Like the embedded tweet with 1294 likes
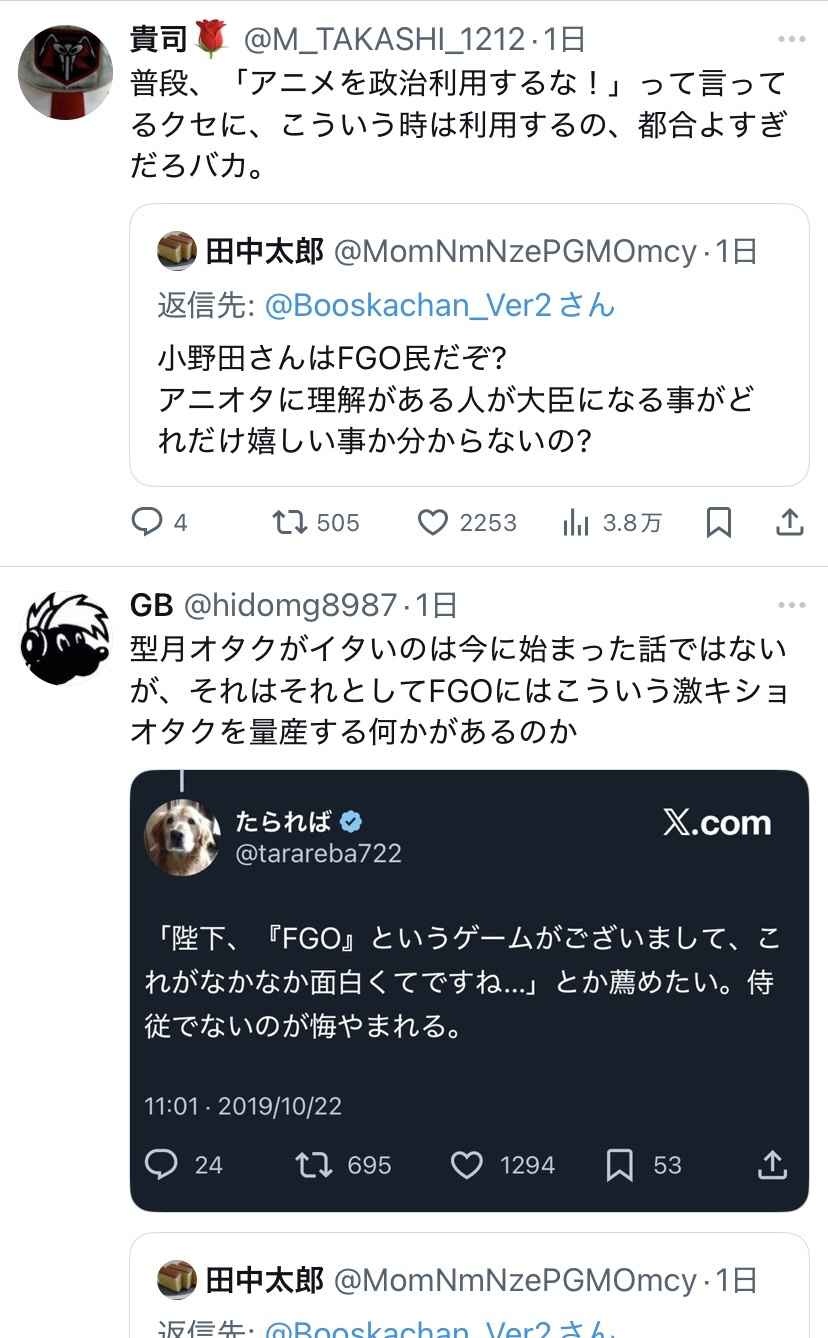 pos(467,1164)
